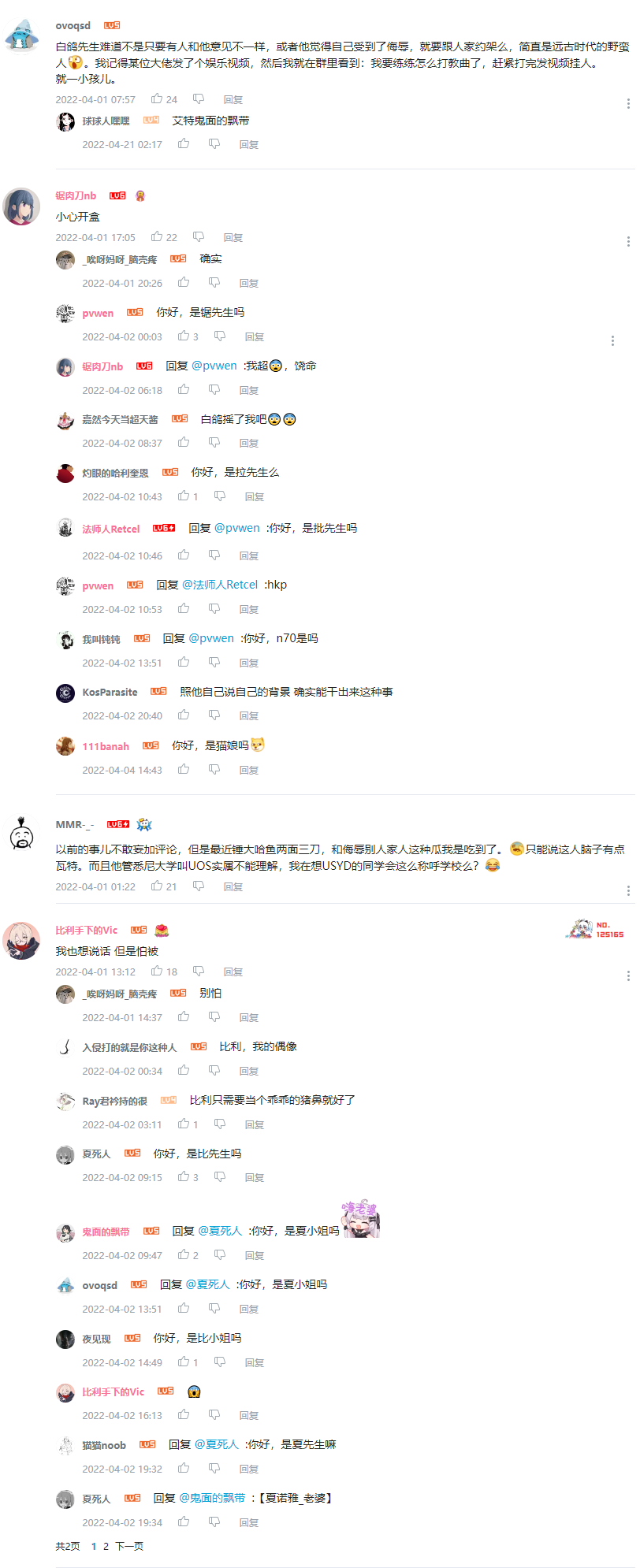Viewport: 640px width, 1568px height.
Task: Open @pvwen mention in 法师人Retcel's reply
Action: [236, 528]
